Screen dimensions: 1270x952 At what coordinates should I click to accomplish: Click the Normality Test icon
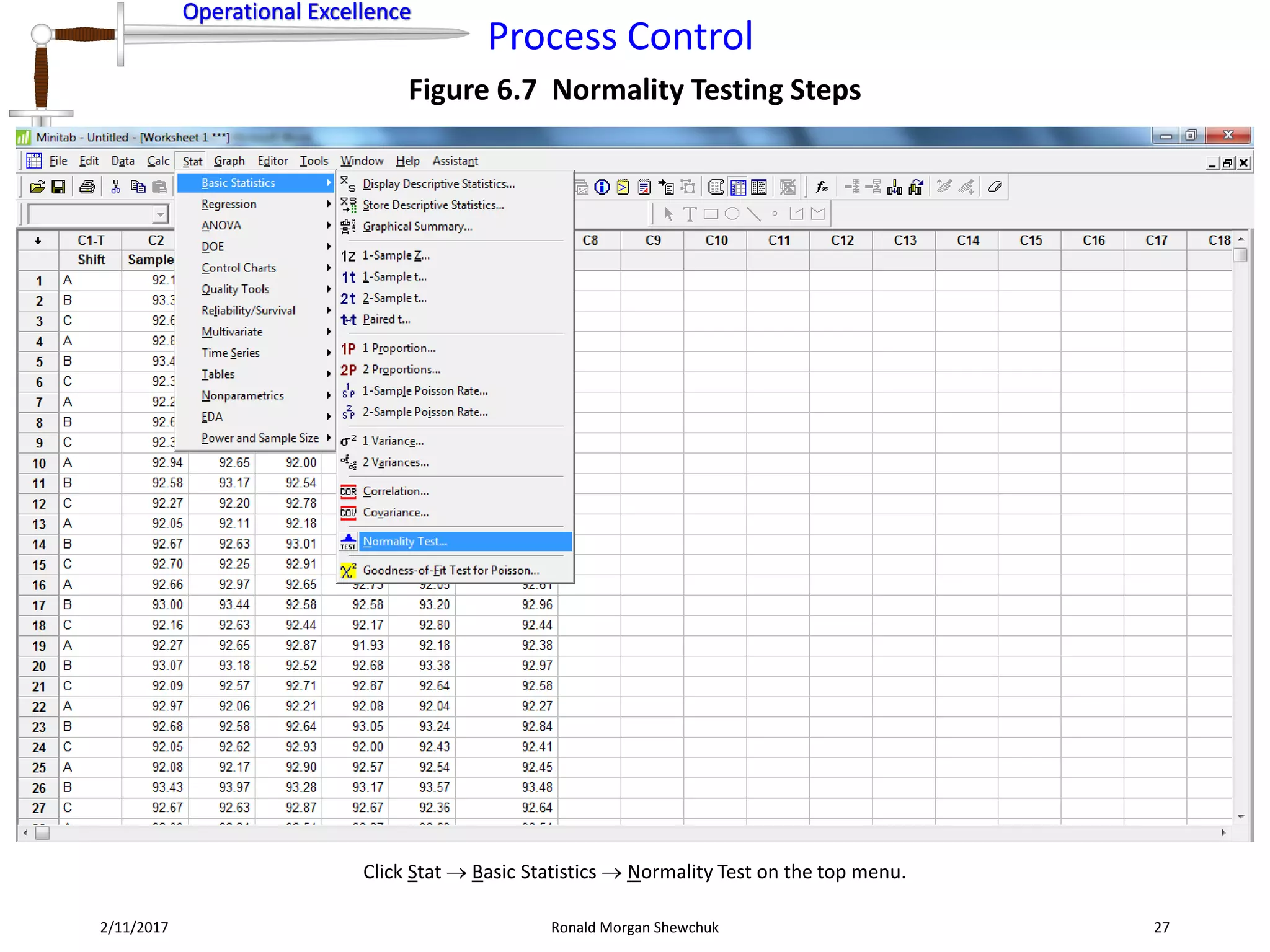pos(349,542)
